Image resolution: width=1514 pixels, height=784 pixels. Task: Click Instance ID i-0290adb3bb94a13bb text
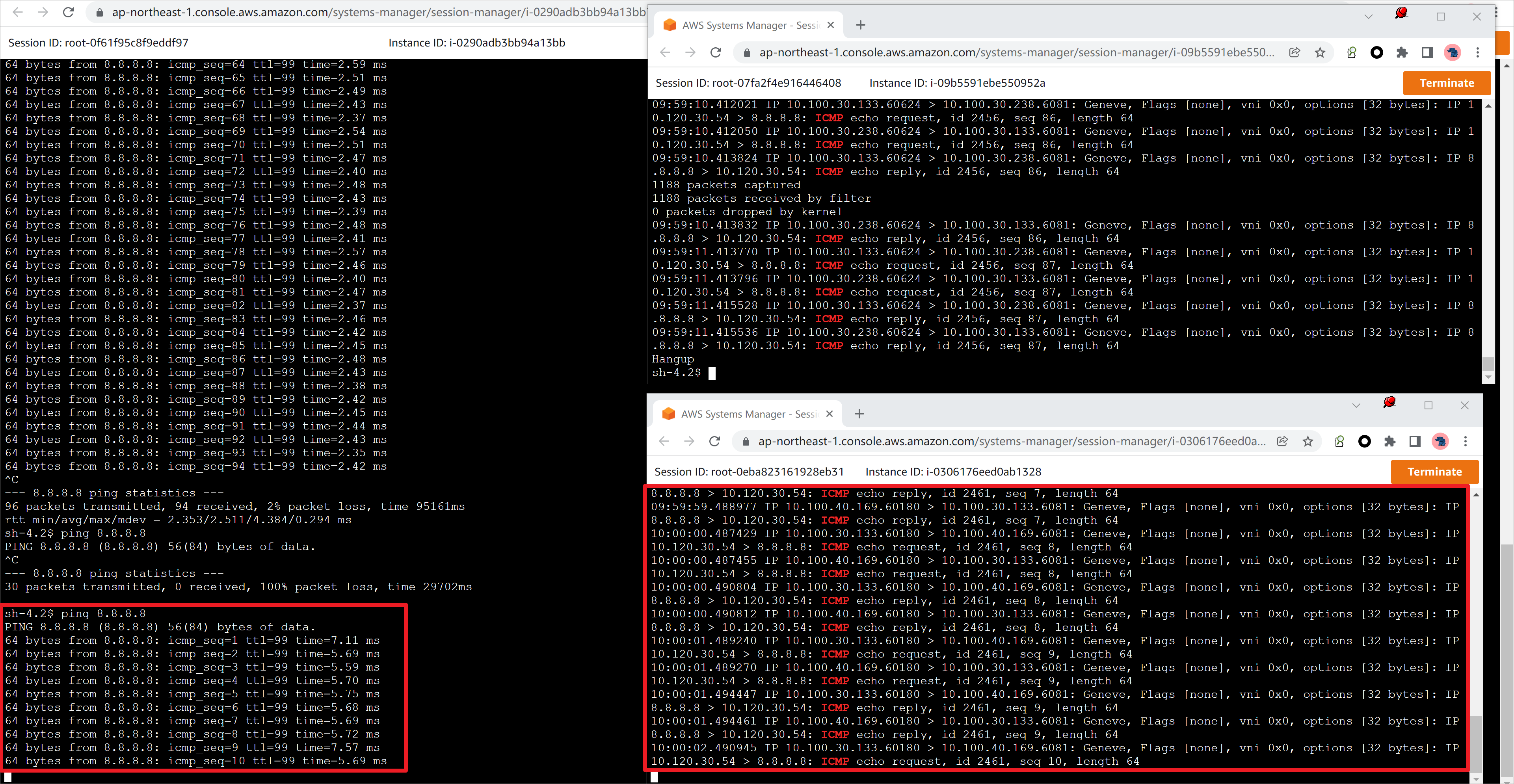(x=477, y=42)
